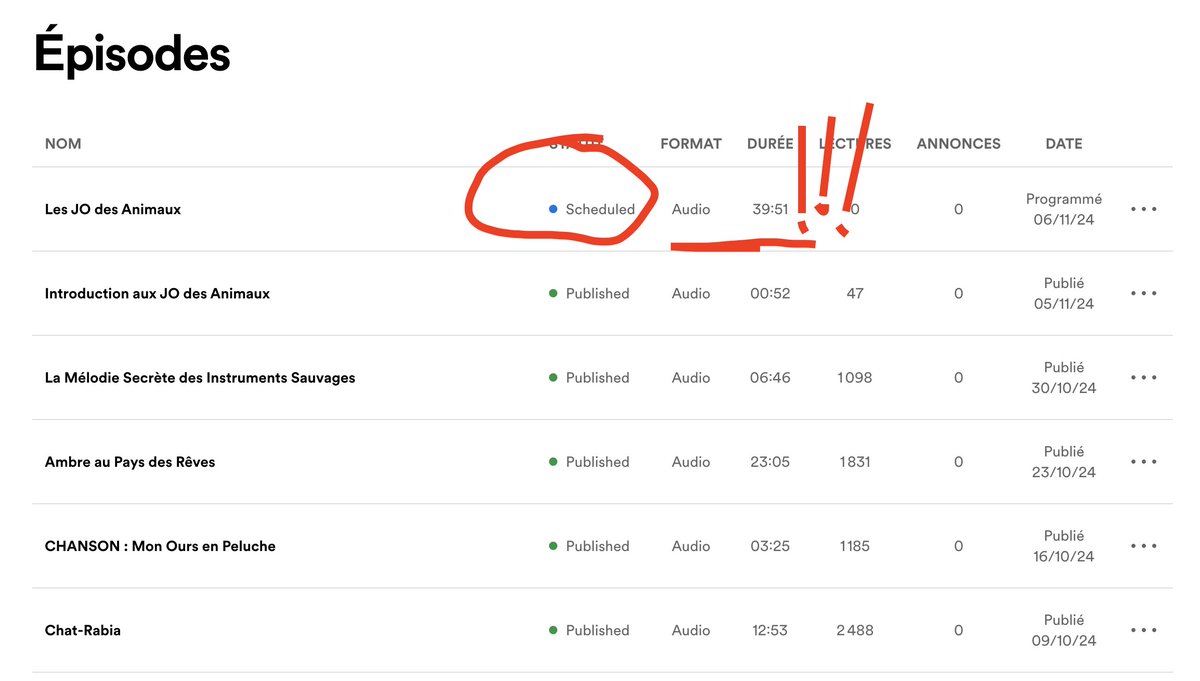Image resolution: width=1200 pixels, height=681 pixels.
Task: Click the play count 1831
Action: tap(855, 462)
